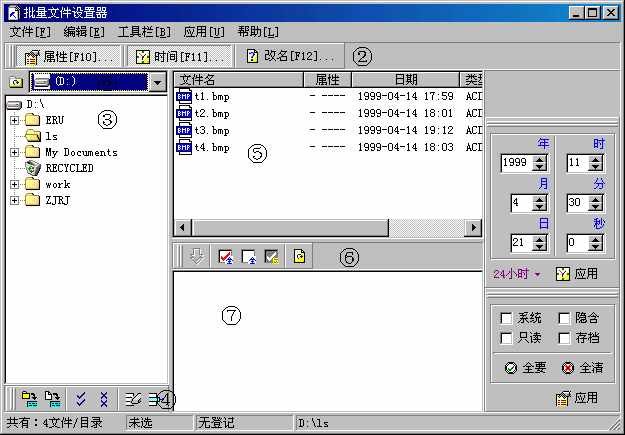Screen dimensions: 625x435
Task: Toggle the 只读 (read-only) checkbox
Action: tap(506, 338)
